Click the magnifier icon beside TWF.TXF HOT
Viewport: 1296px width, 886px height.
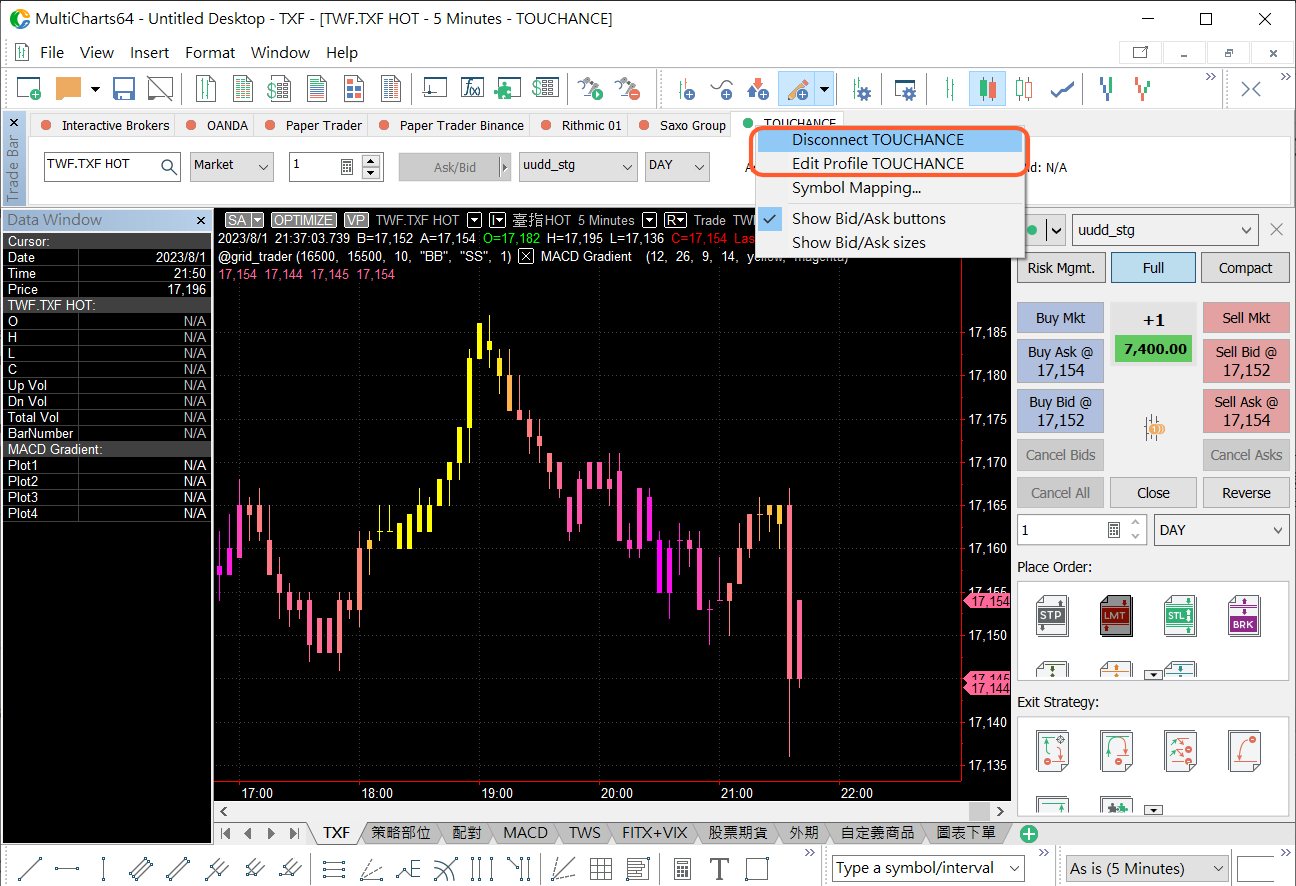click(169, 167)
